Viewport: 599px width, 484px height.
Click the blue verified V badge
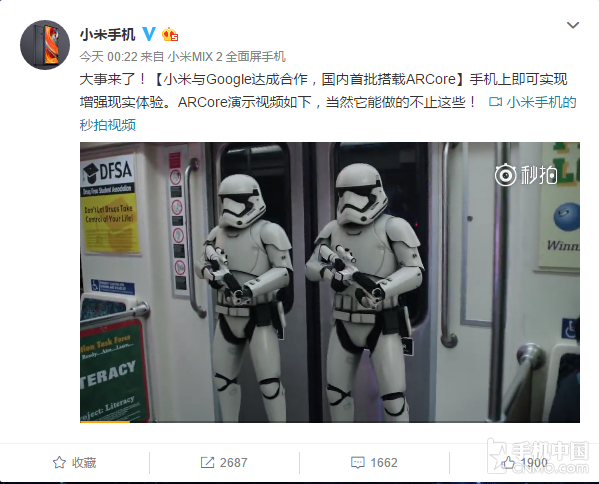pos(149,34)
